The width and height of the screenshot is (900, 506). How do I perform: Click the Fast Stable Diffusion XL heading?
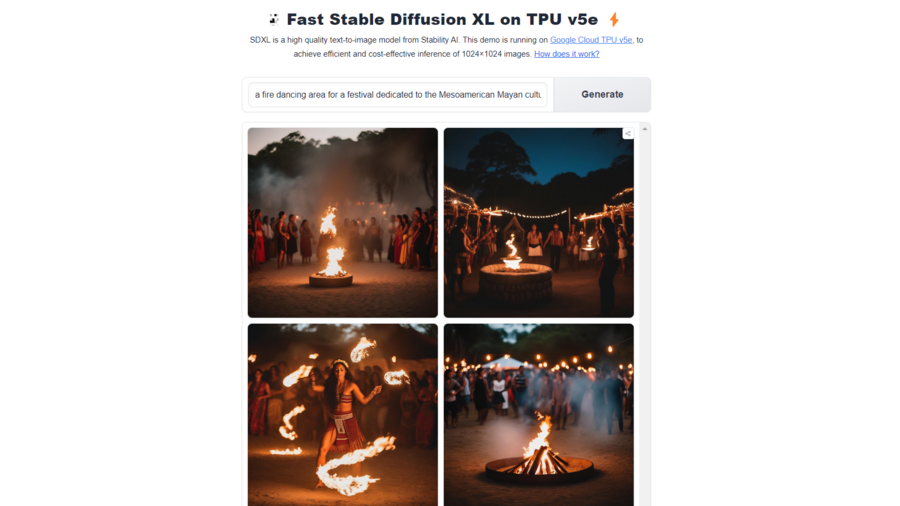point(442,20)
